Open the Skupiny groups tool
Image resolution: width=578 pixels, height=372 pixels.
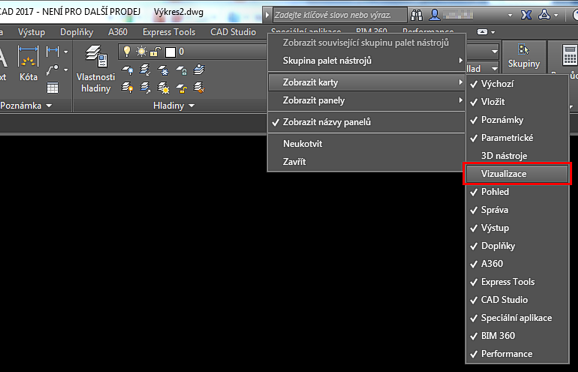click(x=523, y=56)
